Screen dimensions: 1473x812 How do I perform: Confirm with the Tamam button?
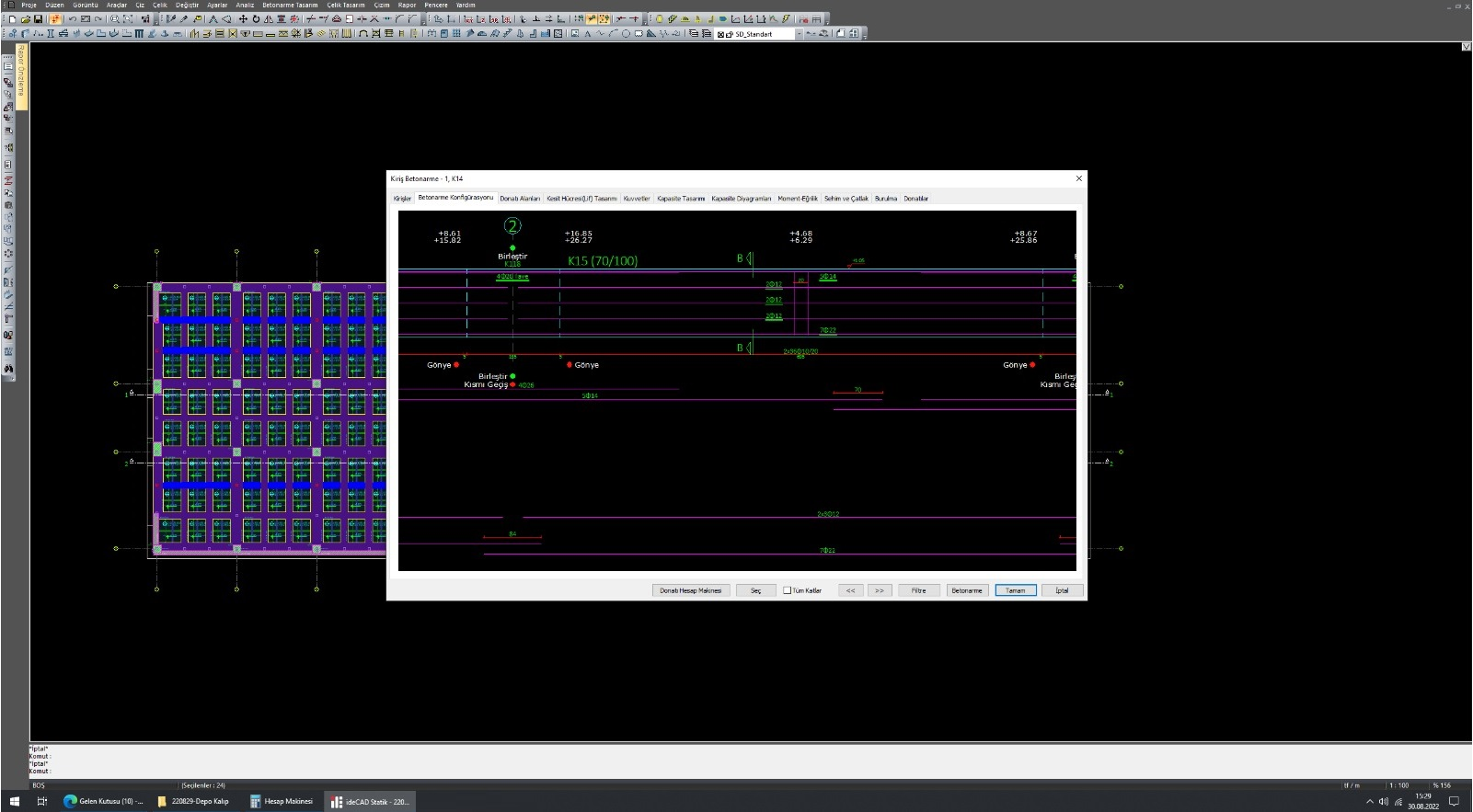(1016, 590)
